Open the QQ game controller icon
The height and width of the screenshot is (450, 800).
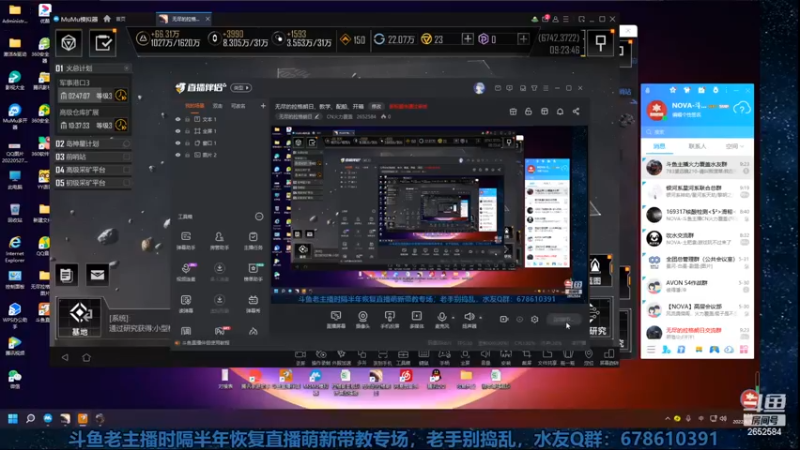click(714, 349)
